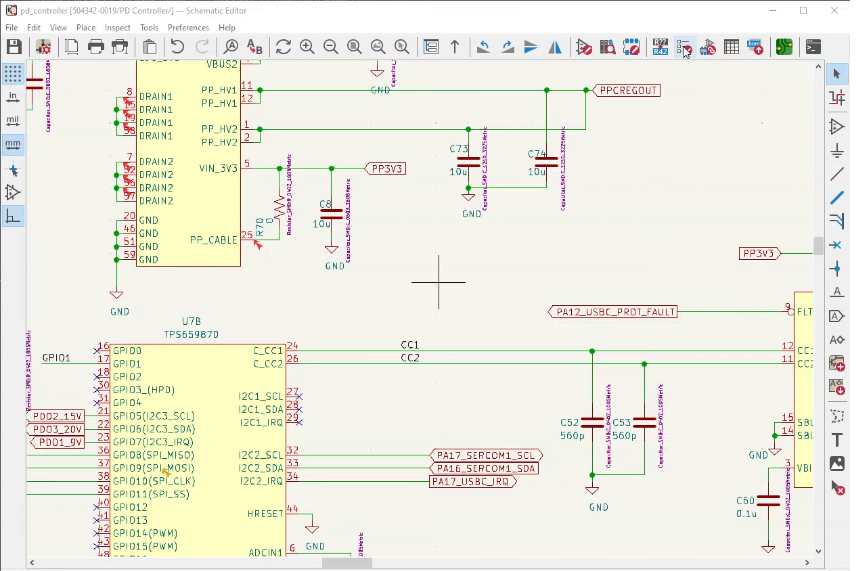Open the Preferences menu
Image resolution: width=856 pixels, height=571 pixels.
(188, 28)
